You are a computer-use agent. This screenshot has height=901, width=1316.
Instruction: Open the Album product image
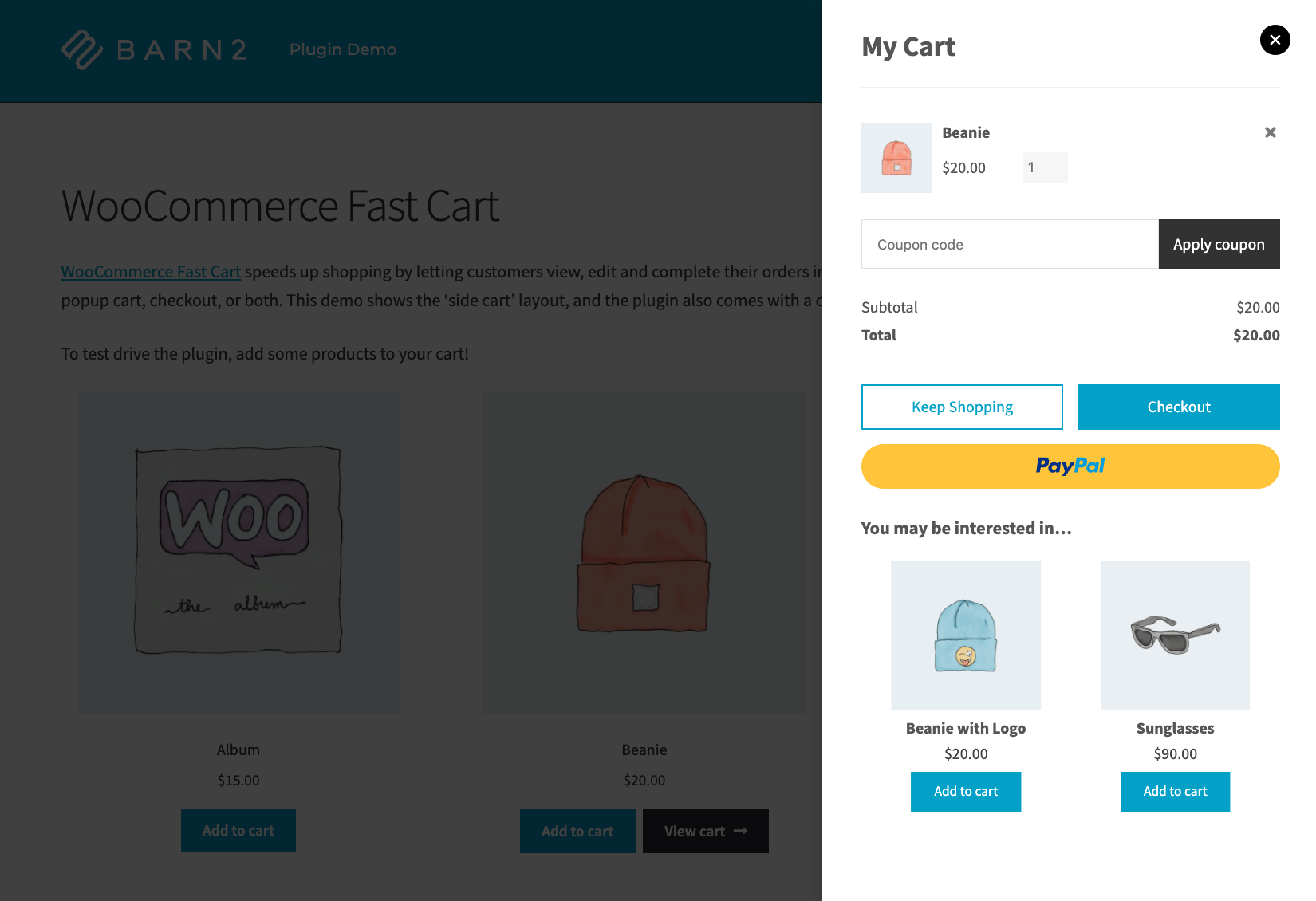(238, 553)
